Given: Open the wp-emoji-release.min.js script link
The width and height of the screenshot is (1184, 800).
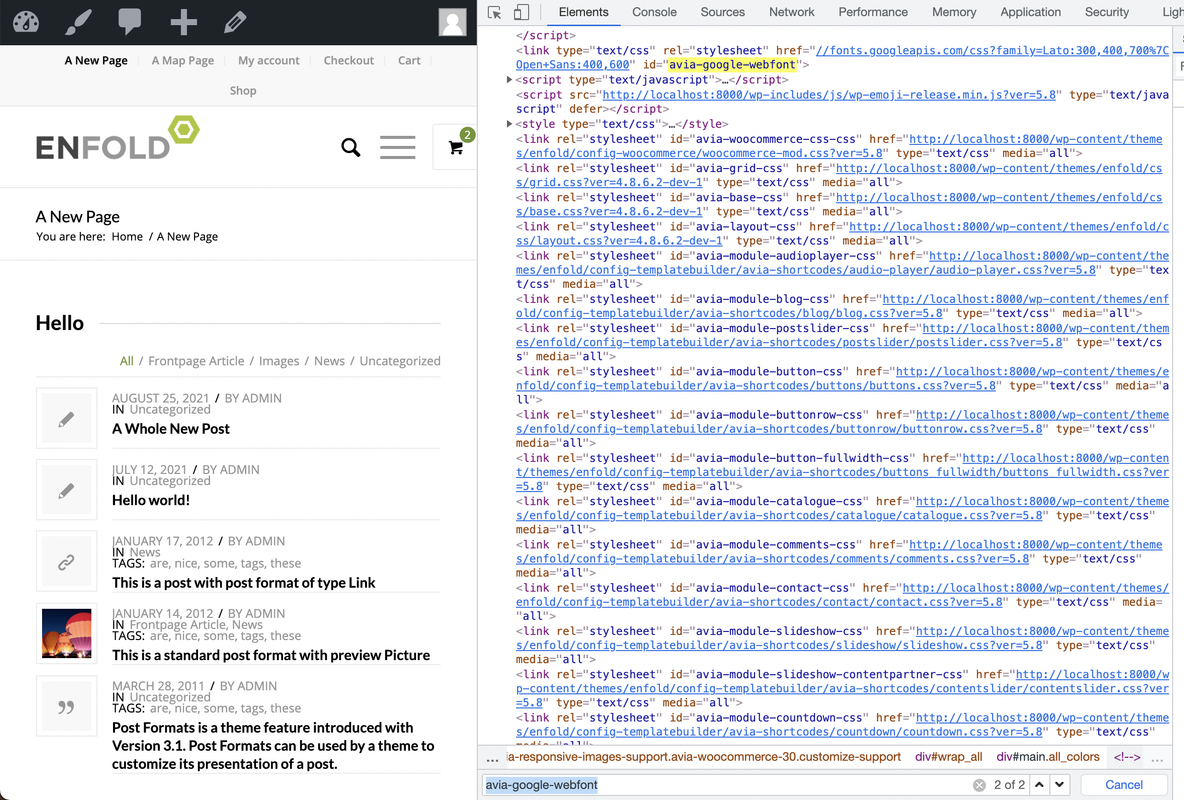Looking at the screenshot, I should coord(829,94).
